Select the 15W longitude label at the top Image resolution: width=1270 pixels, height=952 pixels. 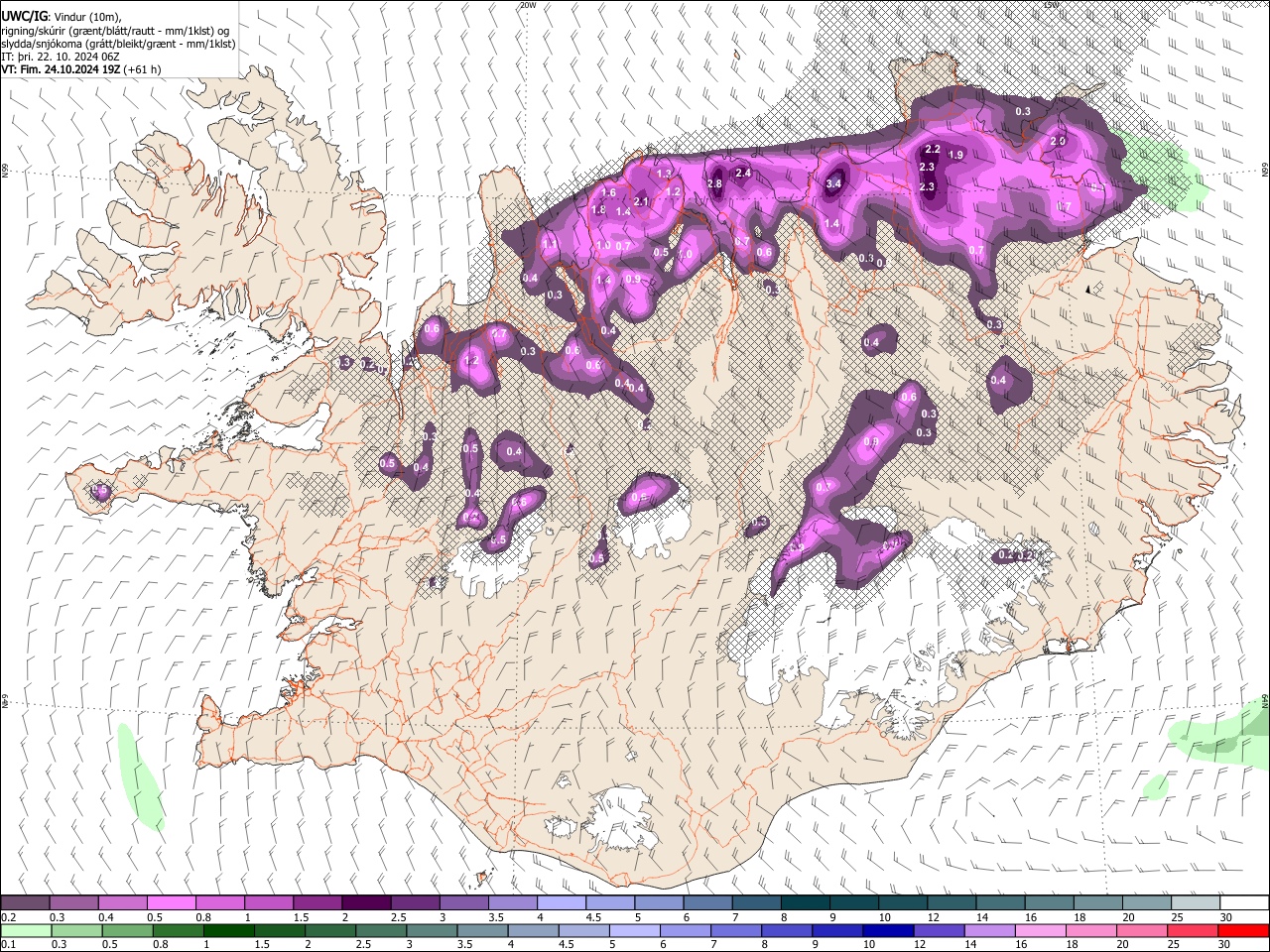pyautogui.click(x=1051, y=5)
